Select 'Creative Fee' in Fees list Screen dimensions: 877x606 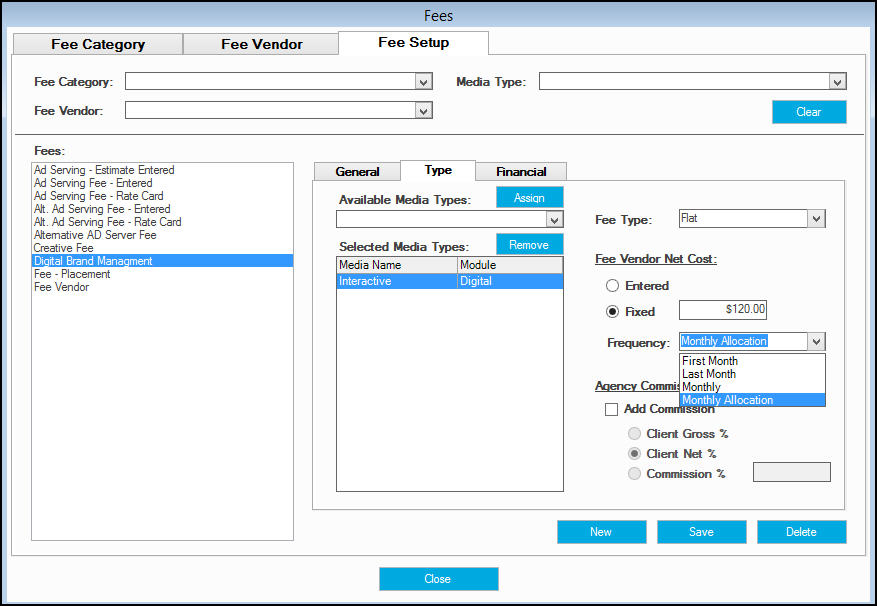pyautogui.click(x=162, y=248)
